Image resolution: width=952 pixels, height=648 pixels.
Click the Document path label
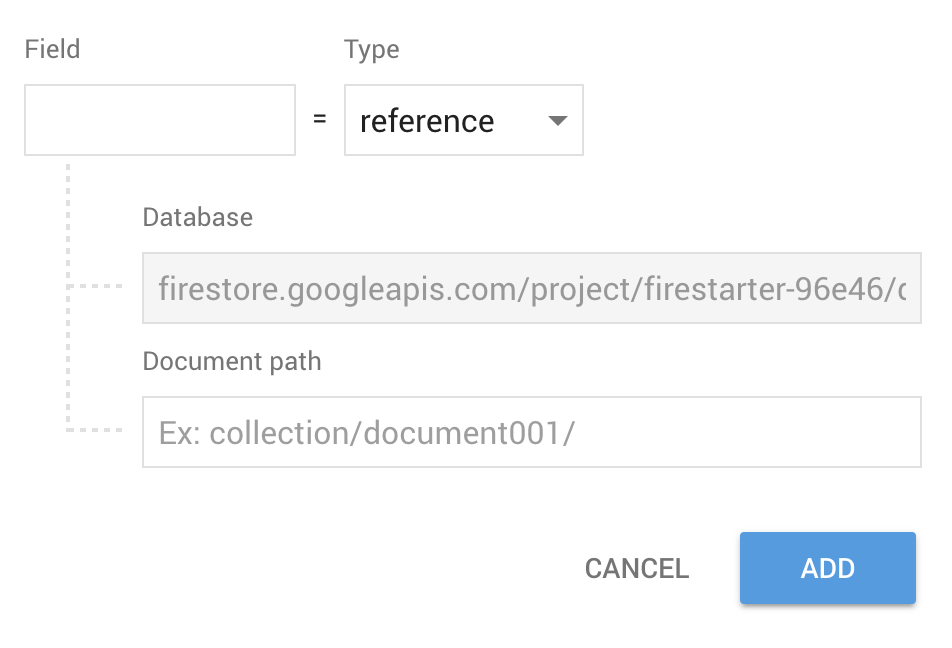pos(231,361)
